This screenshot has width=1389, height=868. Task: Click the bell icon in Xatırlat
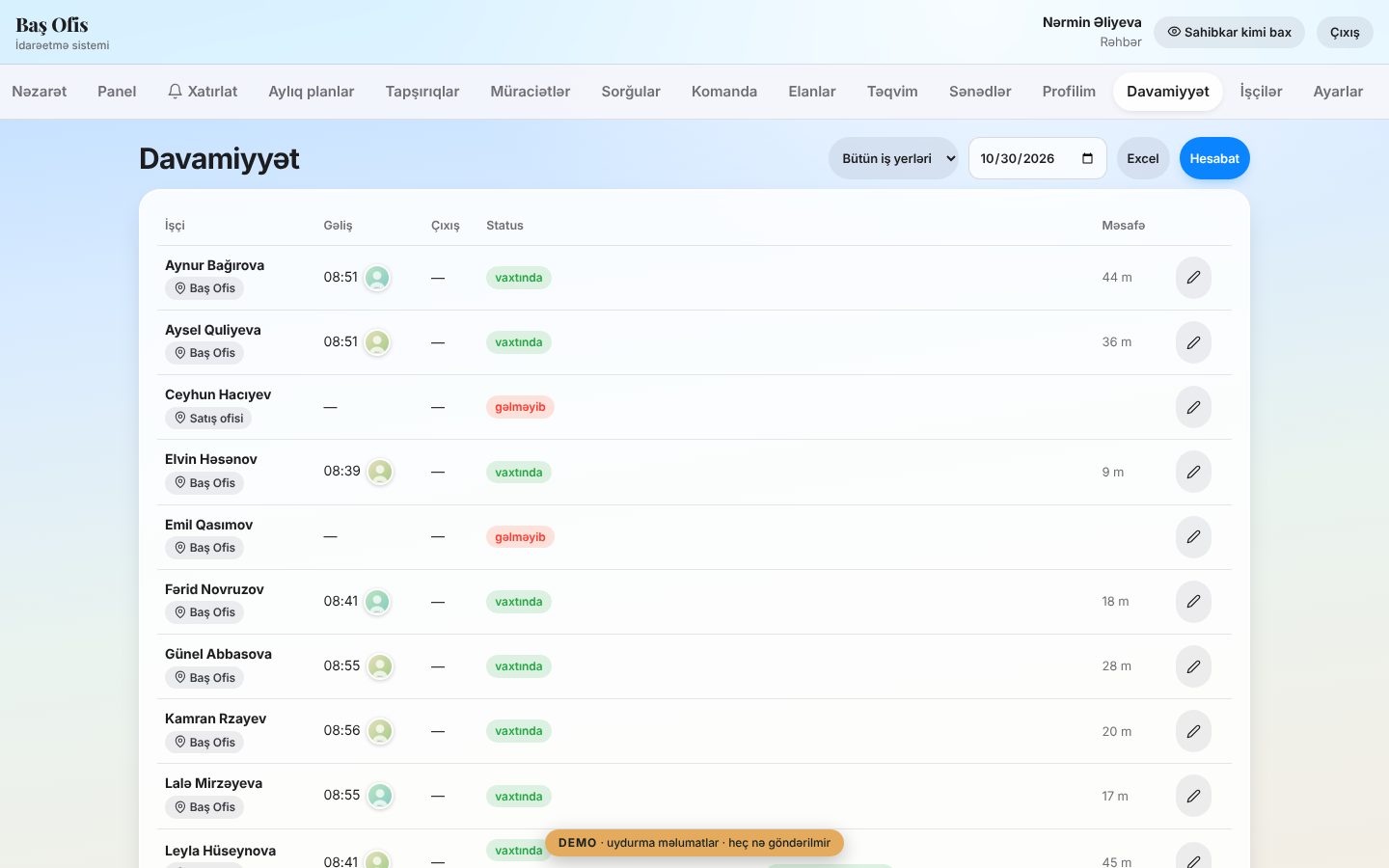175,91
